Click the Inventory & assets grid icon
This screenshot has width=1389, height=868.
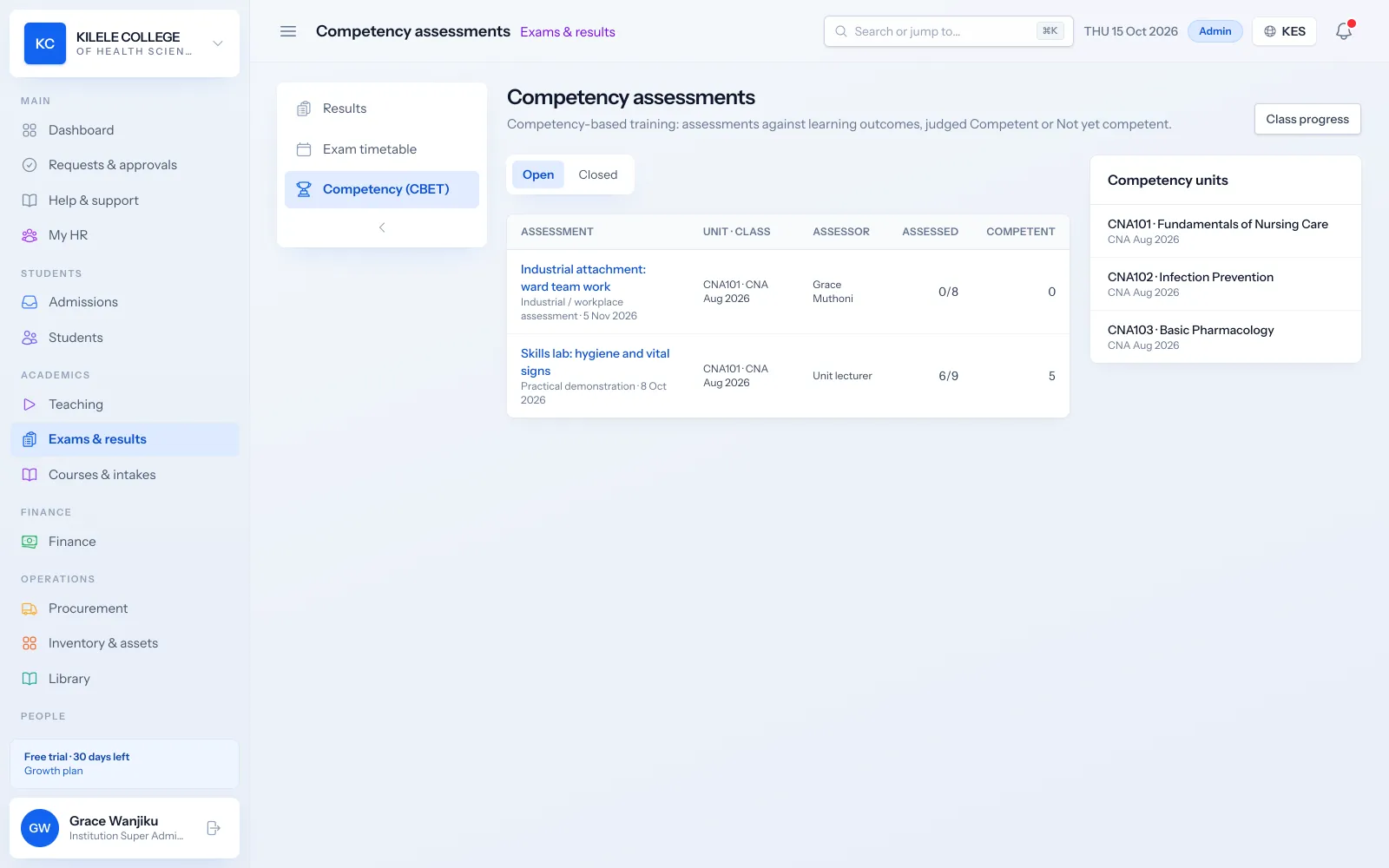(x=30, y=643)
